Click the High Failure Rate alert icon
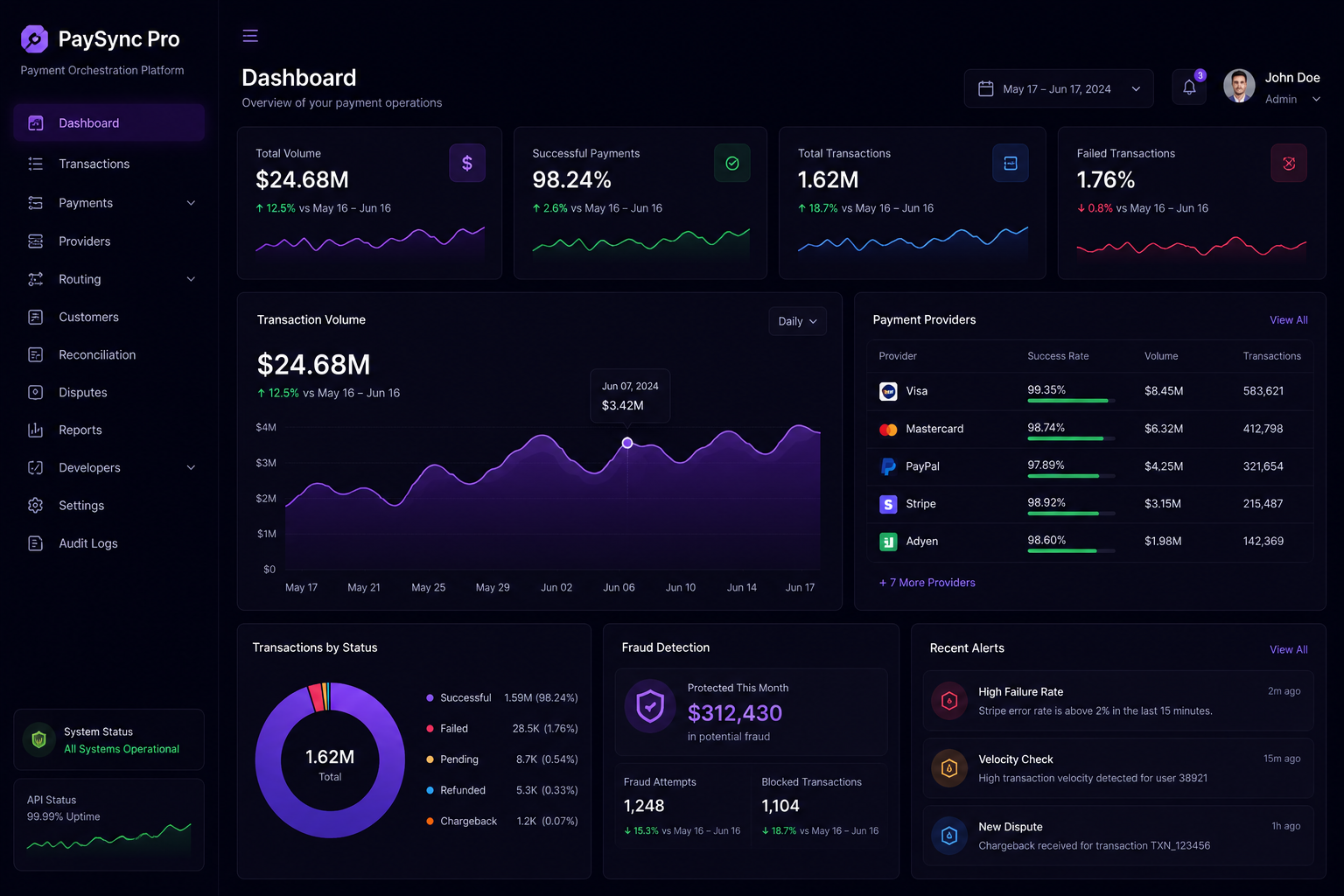 click(x=949, y=701)
